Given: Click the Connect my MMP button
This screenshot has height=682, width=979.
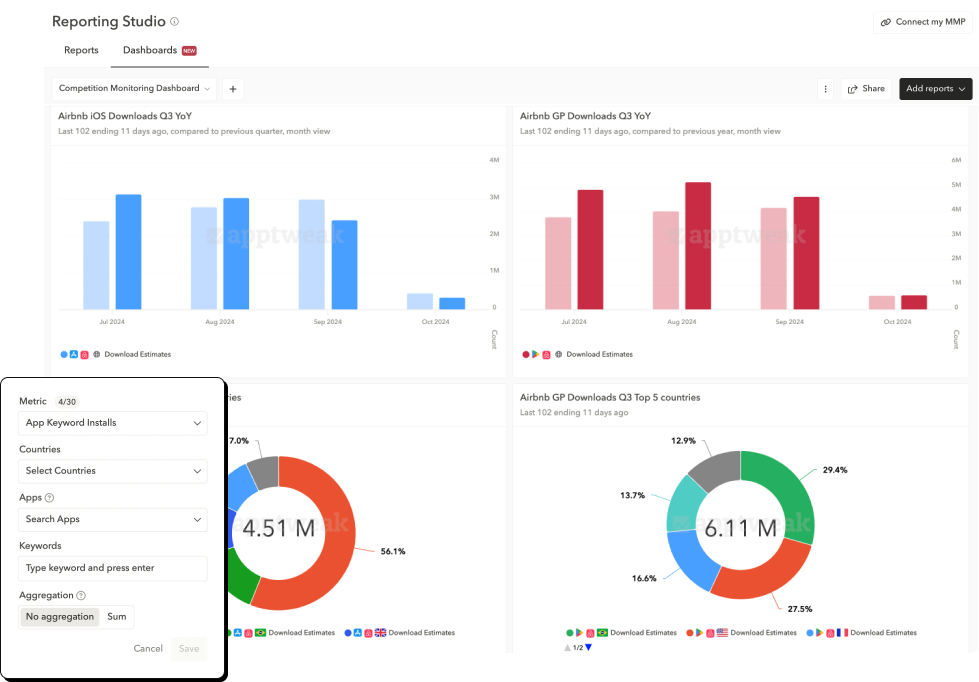Looking at the screenshot, I should [x=923, y=22].
